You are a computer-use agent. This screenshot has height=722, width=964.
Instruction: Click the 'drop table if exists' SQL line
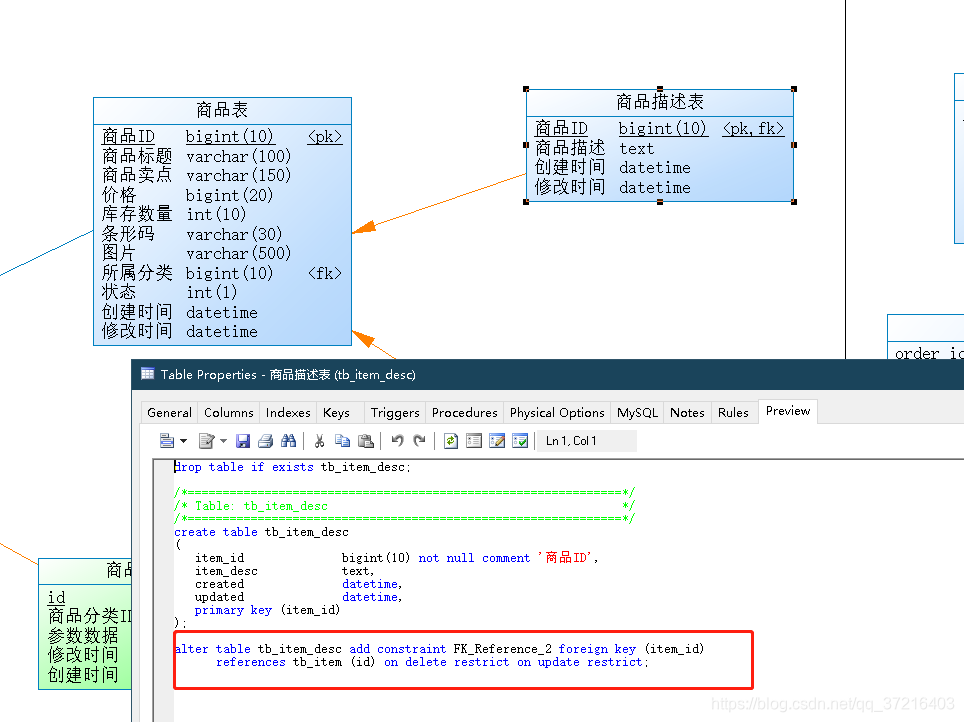292,467
